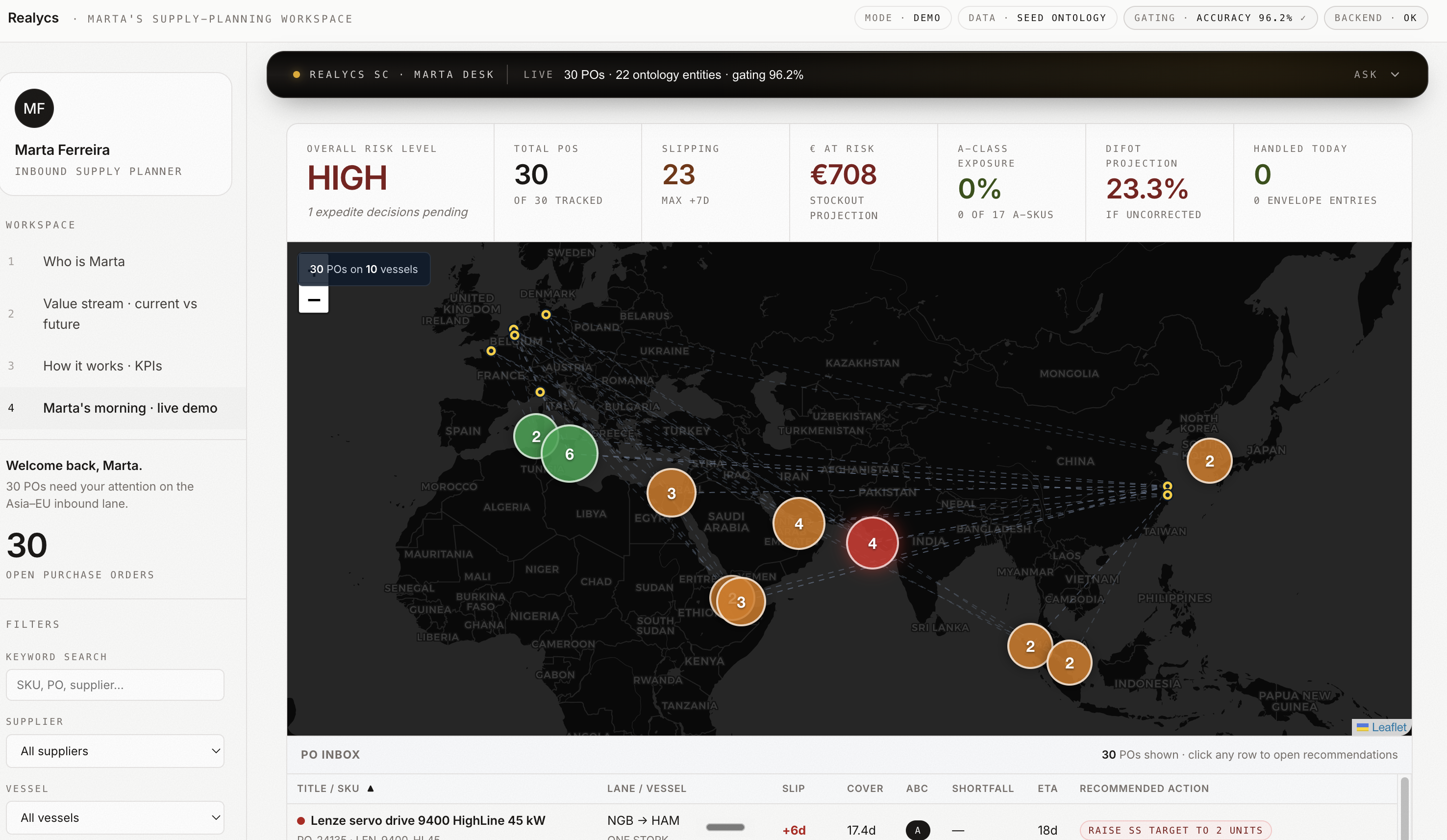
Task: Select orange cluster 4 over Saudi Arabia
Action: [x=798, y=523]
